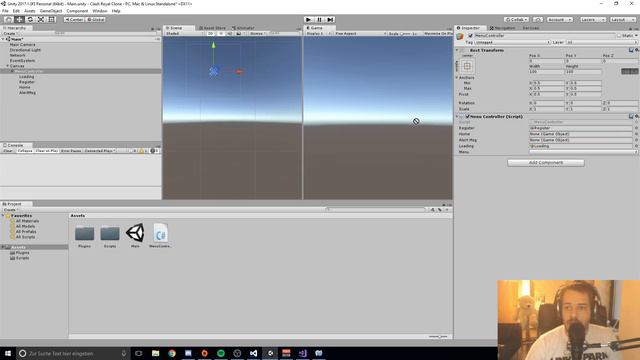Toggle console Error Pause

(x=71, y=151)
